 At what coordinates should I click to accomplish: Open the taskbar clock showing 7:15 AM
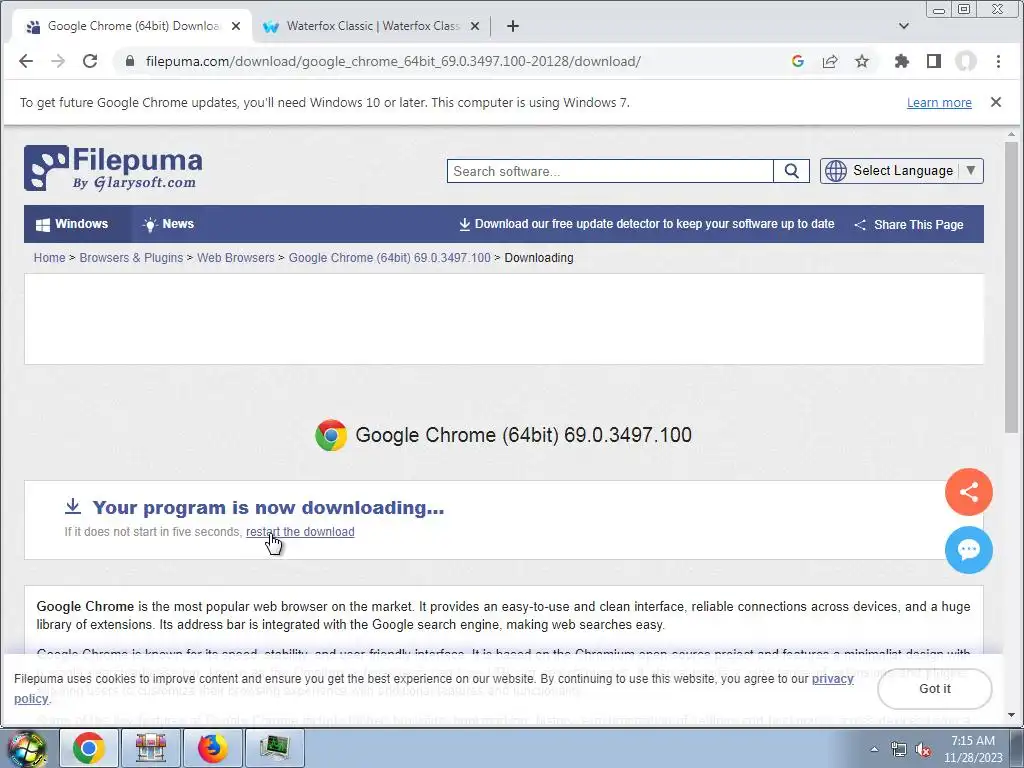973,749
